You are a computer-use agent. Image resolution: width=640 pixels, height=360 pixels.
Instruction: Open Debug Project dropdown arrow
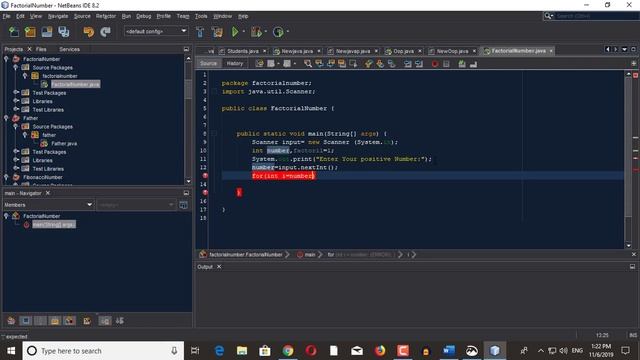tap(266, 31)
